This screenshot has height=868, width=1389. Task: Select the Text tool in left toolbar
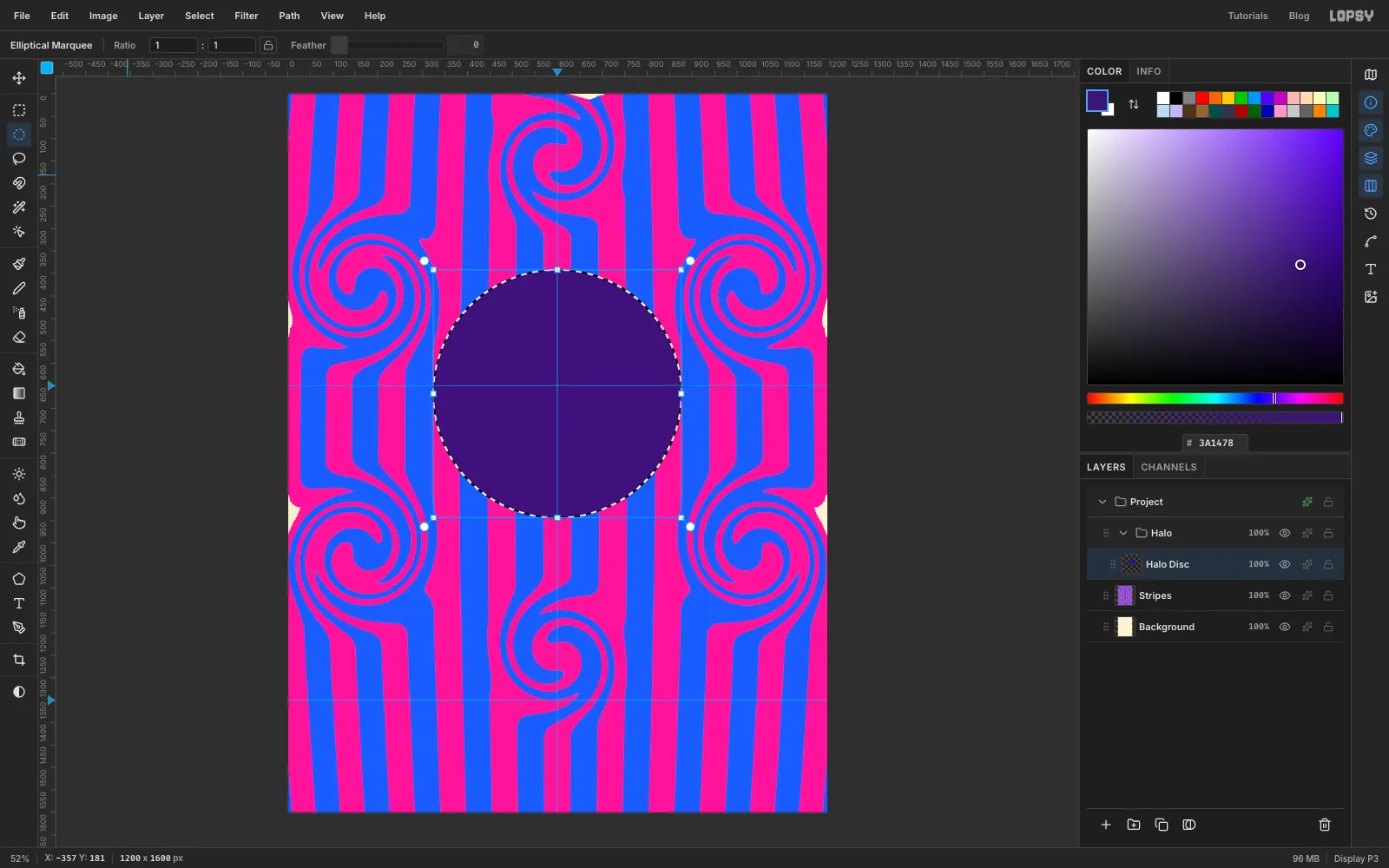pos(19,603)
